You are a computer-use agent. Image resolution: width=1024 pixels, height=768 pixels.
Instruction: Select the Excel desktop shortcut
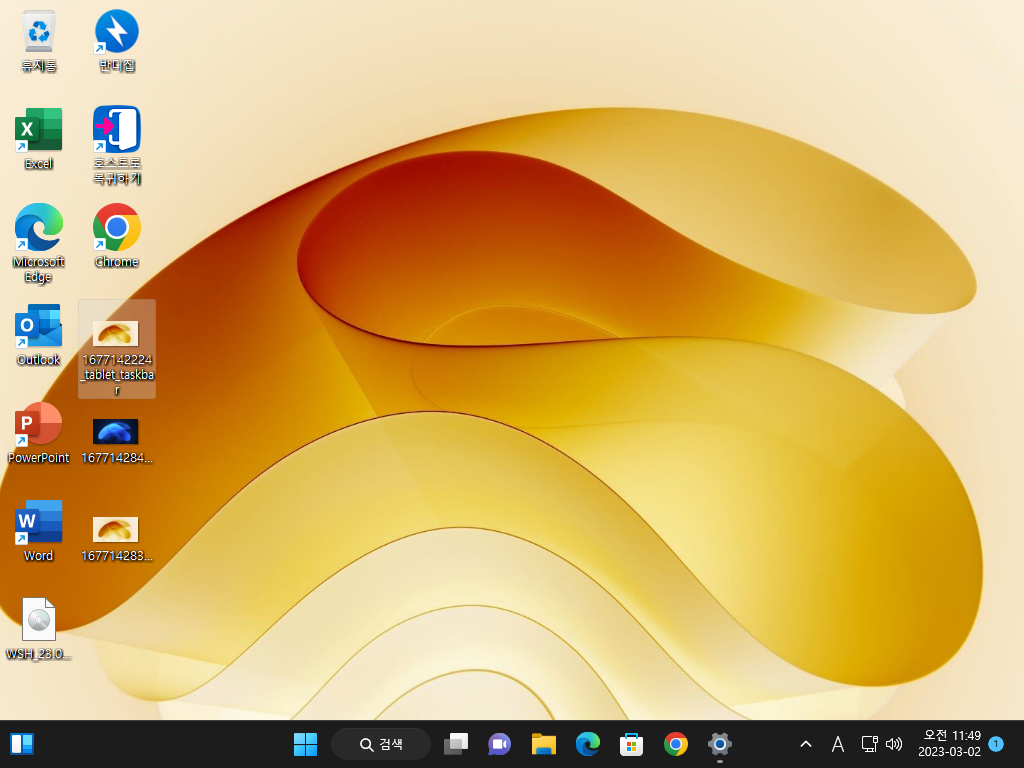click(39, 138)
